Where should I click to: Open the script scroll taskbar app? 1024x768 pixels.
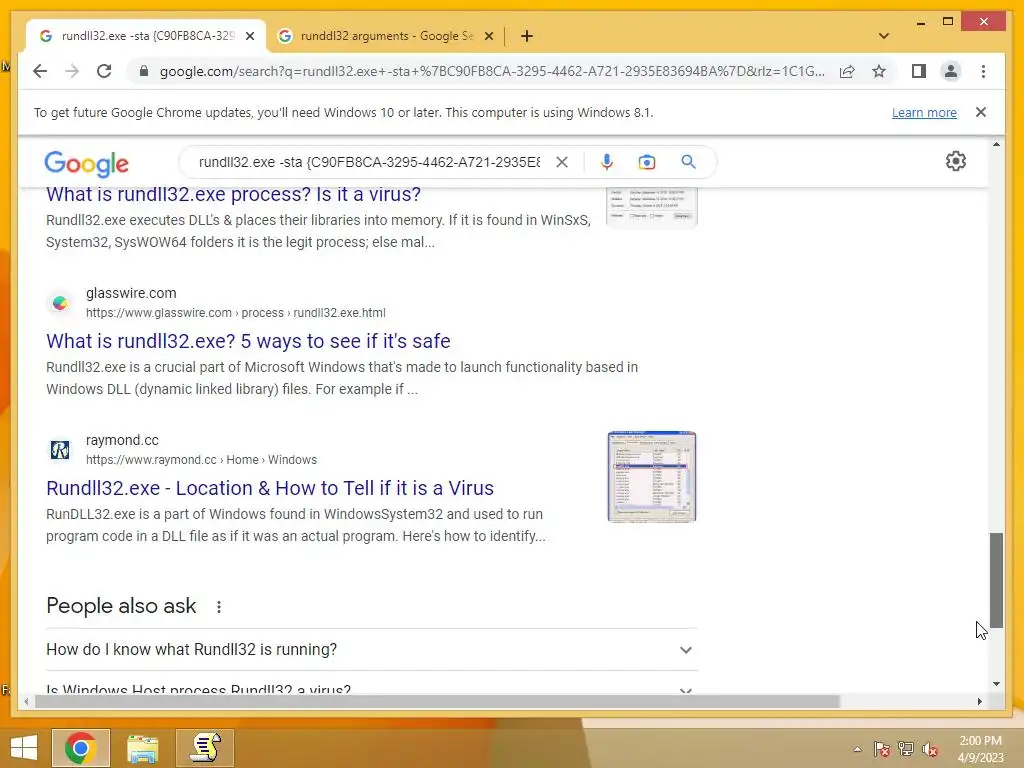click(205, 748)
